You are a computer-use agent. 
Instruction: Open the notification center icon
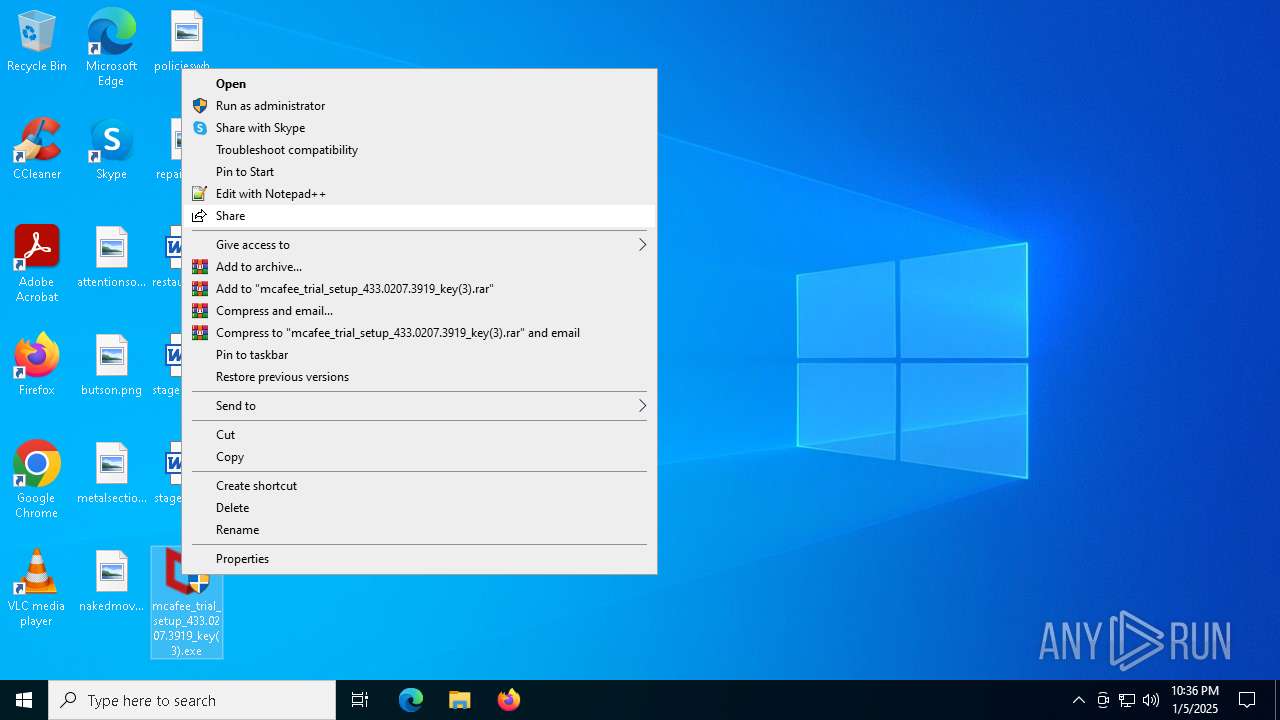1247,700
